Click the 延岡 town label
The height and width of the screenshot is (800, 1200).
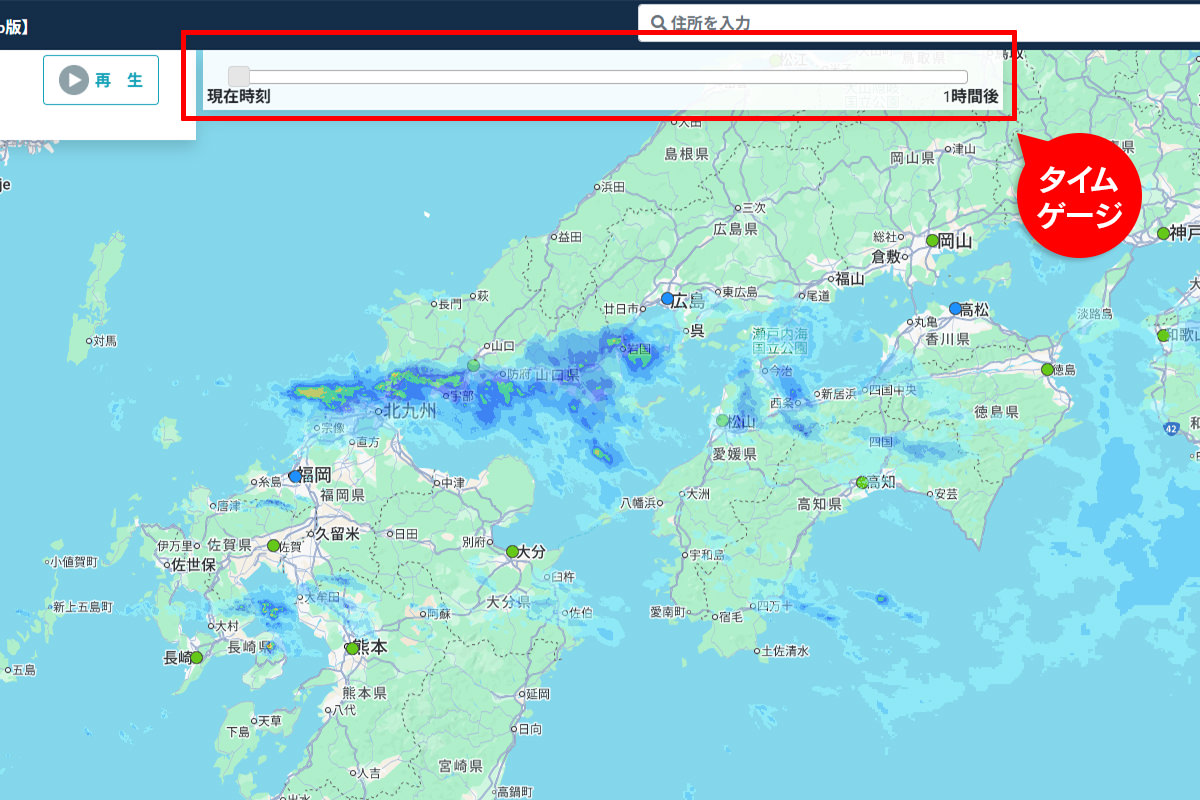click(537, 694)
